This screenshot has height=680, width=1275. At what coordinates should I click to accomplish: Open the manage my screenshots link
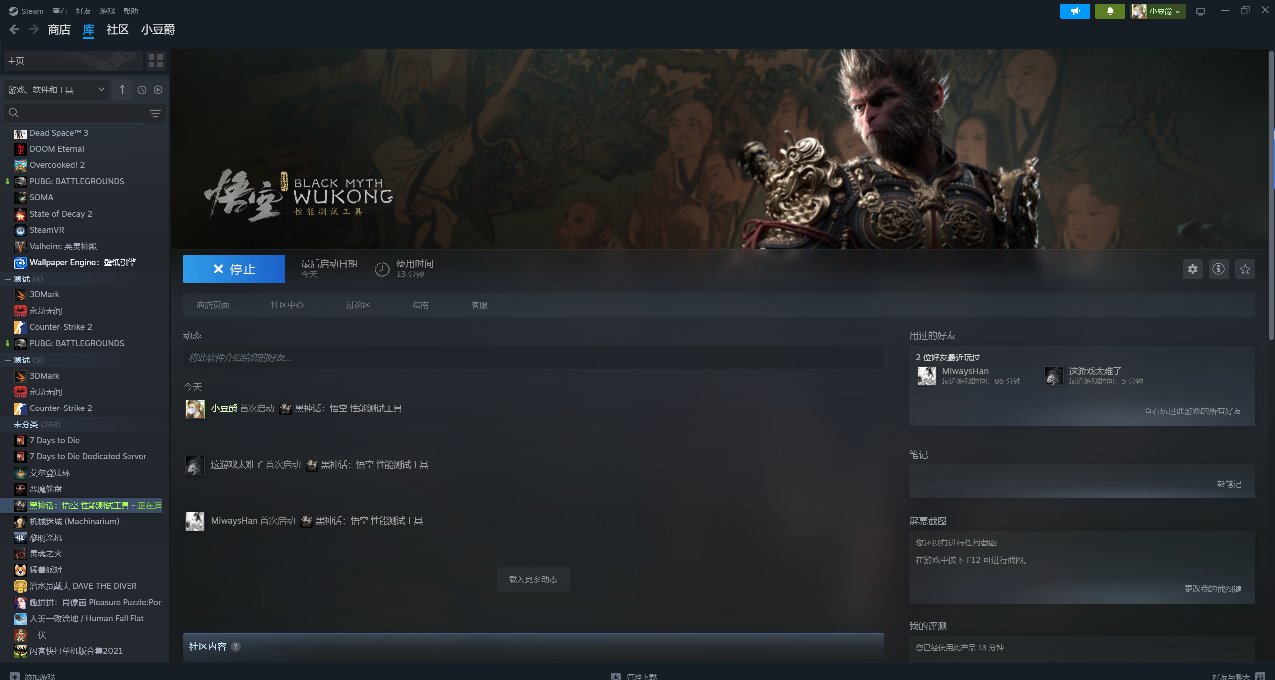click(x=1213, y=589)
